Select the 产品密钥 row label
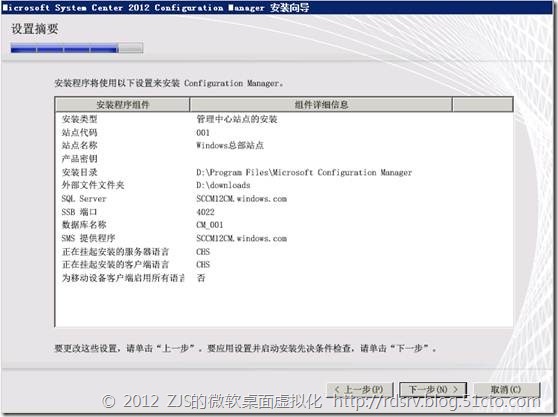 [x=79, y=159]
